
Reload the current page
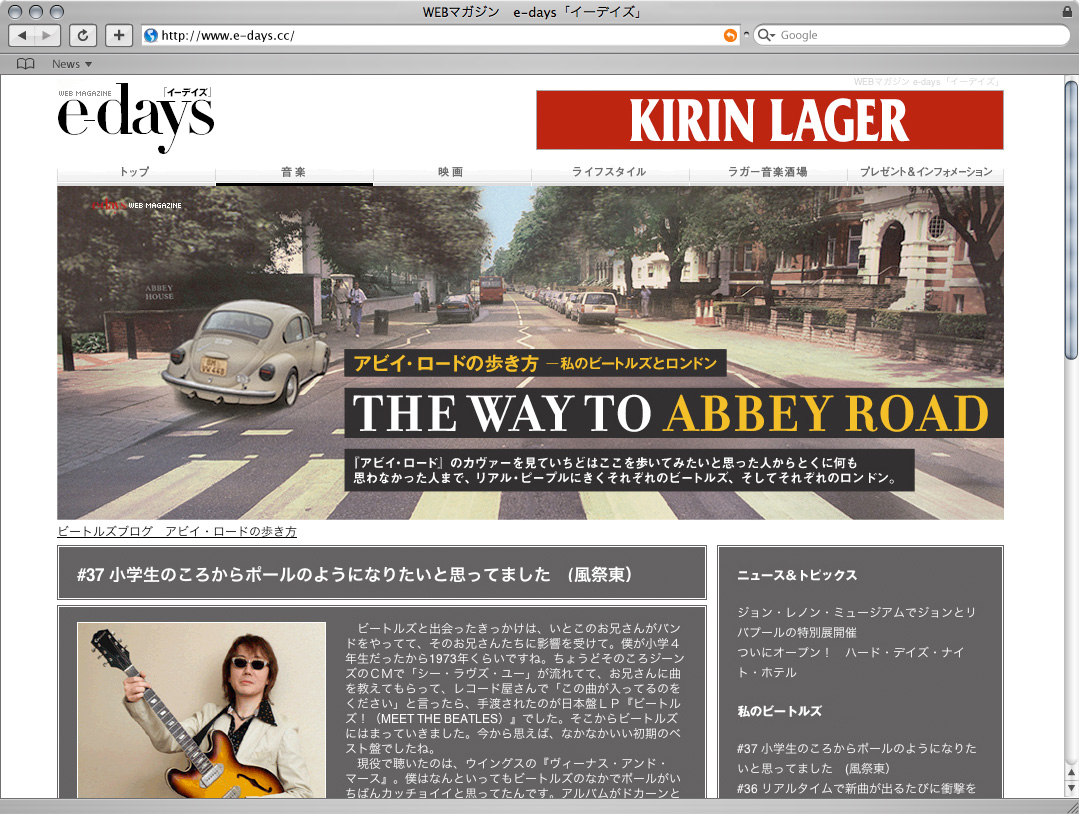84,36
